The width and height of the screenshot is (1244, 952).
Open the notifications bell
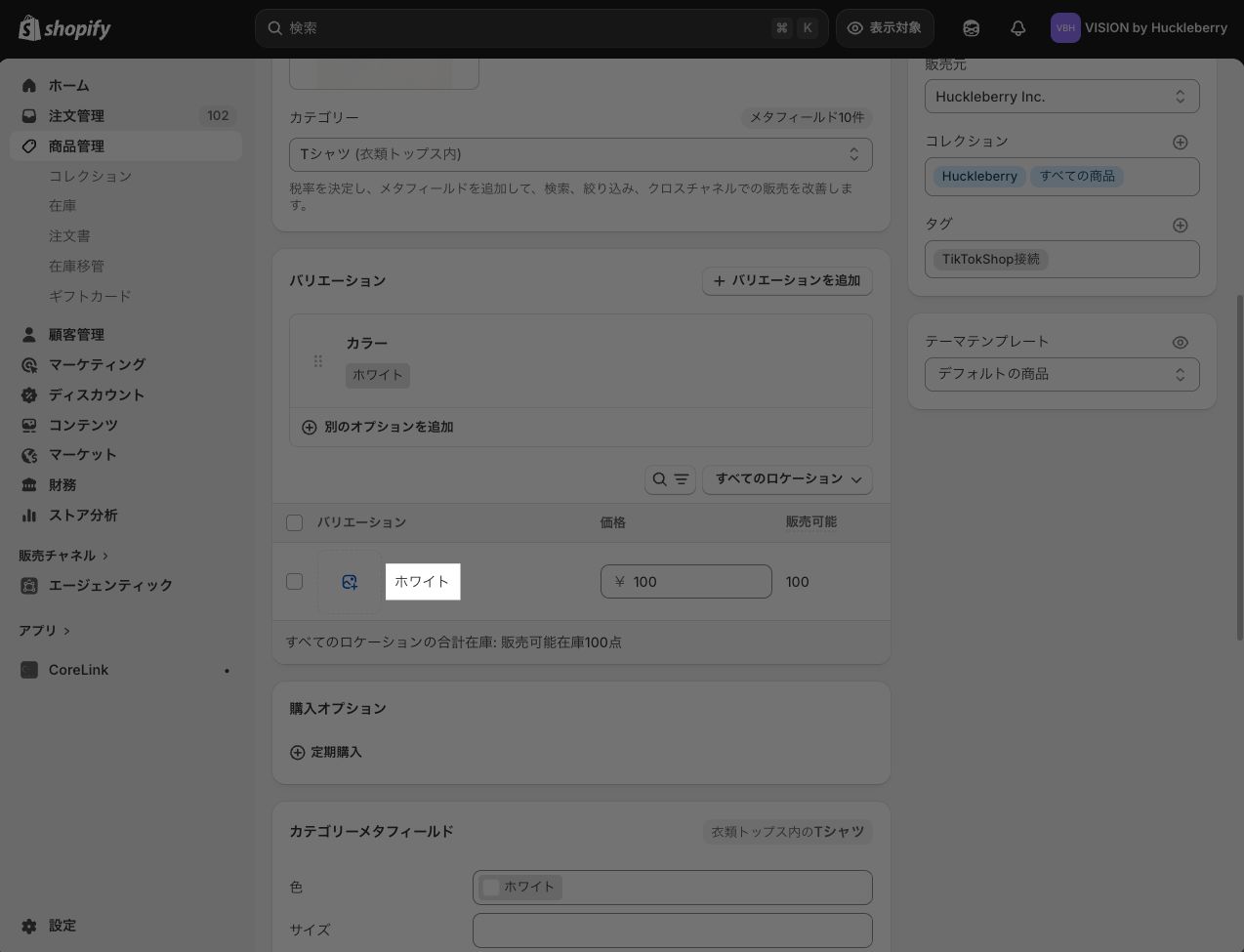pos(1017,28)
